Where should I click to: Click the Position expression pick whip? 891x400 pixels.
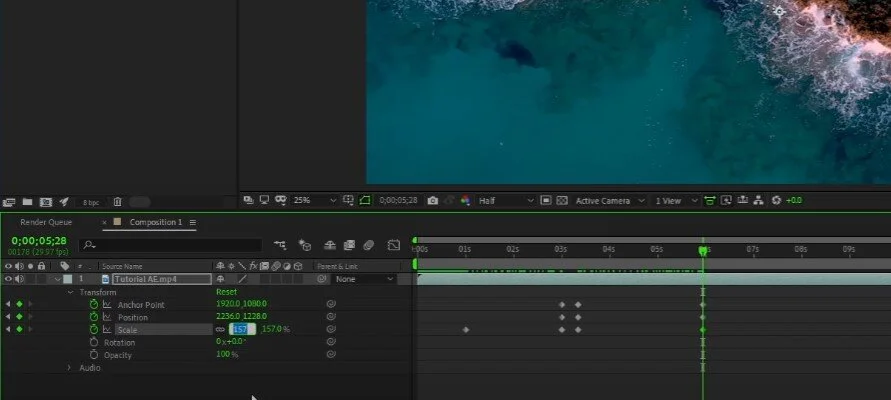(x=331, y=316)
